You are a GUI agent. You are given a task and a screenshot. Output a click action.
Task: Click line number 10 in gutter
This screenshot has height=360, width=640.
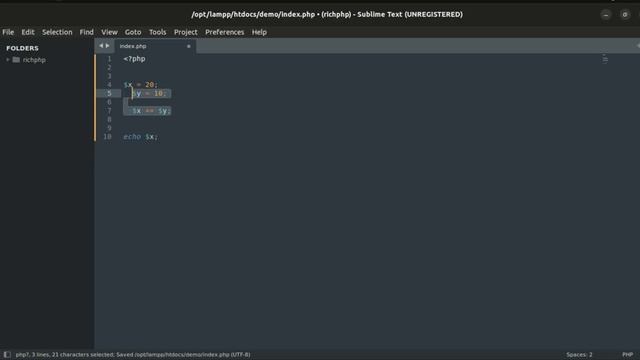point(107,137)
